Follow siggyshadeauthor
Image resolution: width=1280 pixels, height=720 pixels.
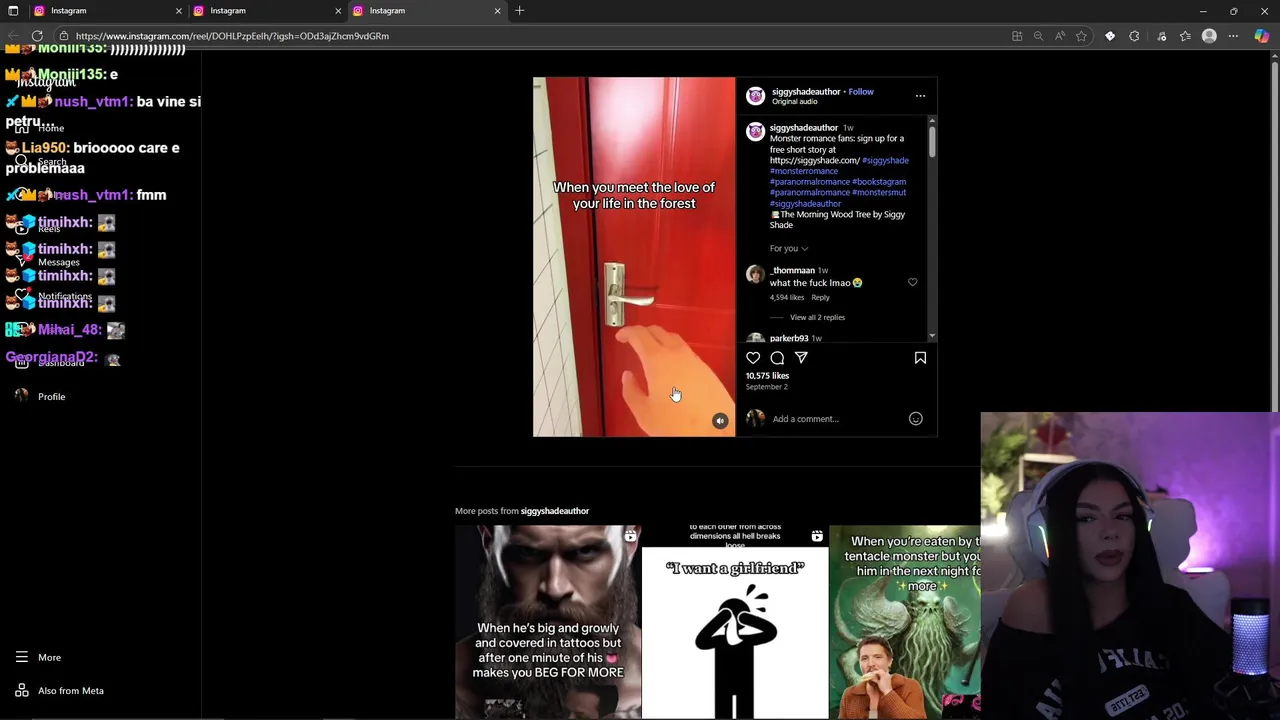tap(861, 92)
